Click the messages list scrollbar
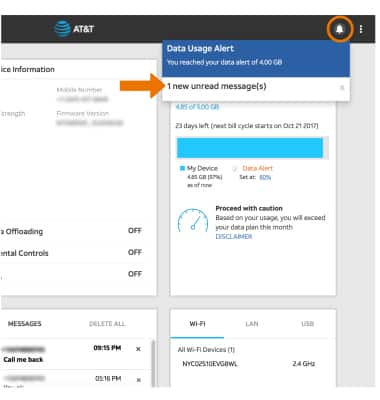Image resolution: width=380 pixels, height=400 pixels. coord(153,363)
